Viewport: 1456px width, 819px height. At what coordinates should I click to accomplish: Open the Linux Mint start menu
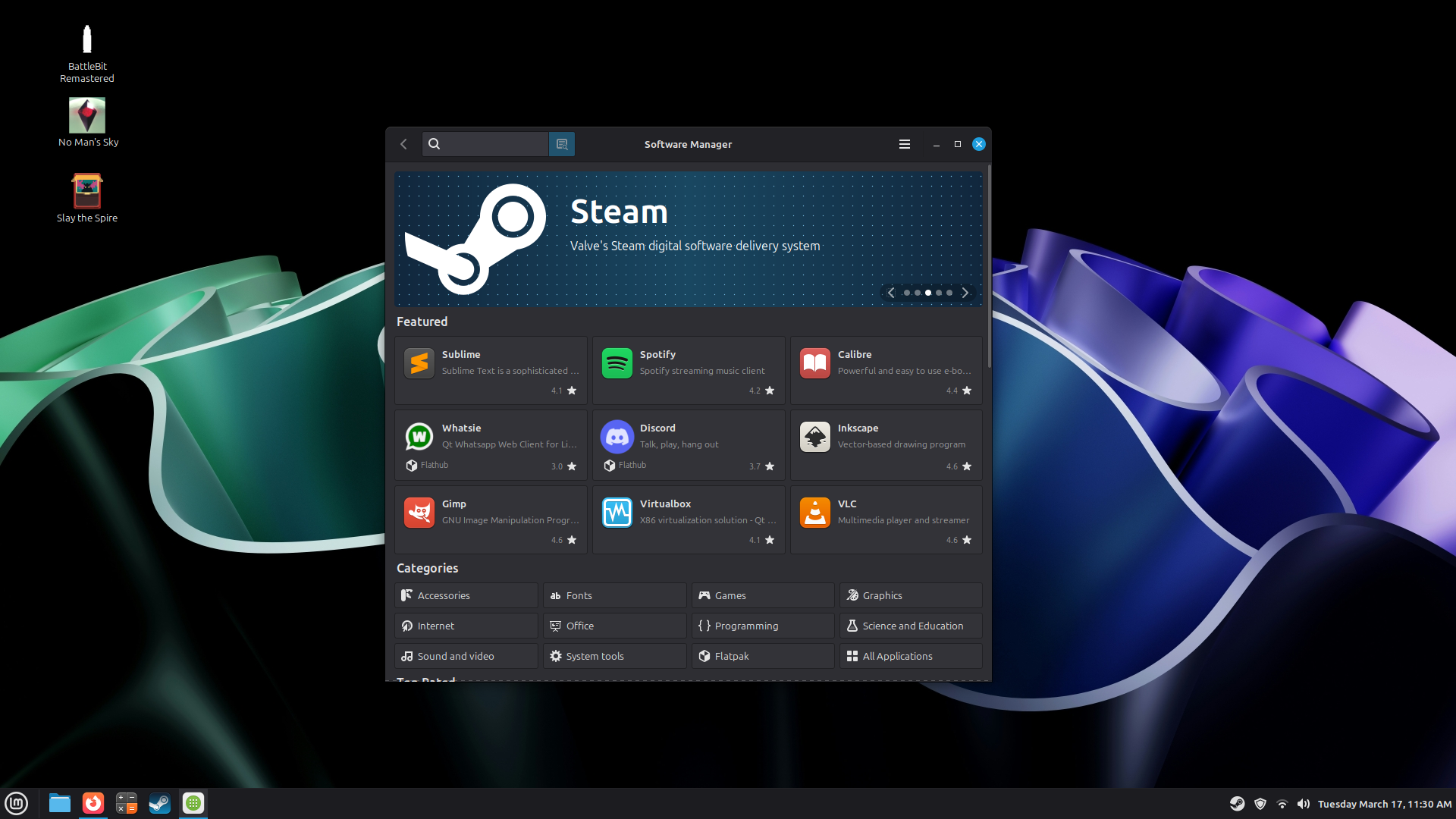(16, 803)
